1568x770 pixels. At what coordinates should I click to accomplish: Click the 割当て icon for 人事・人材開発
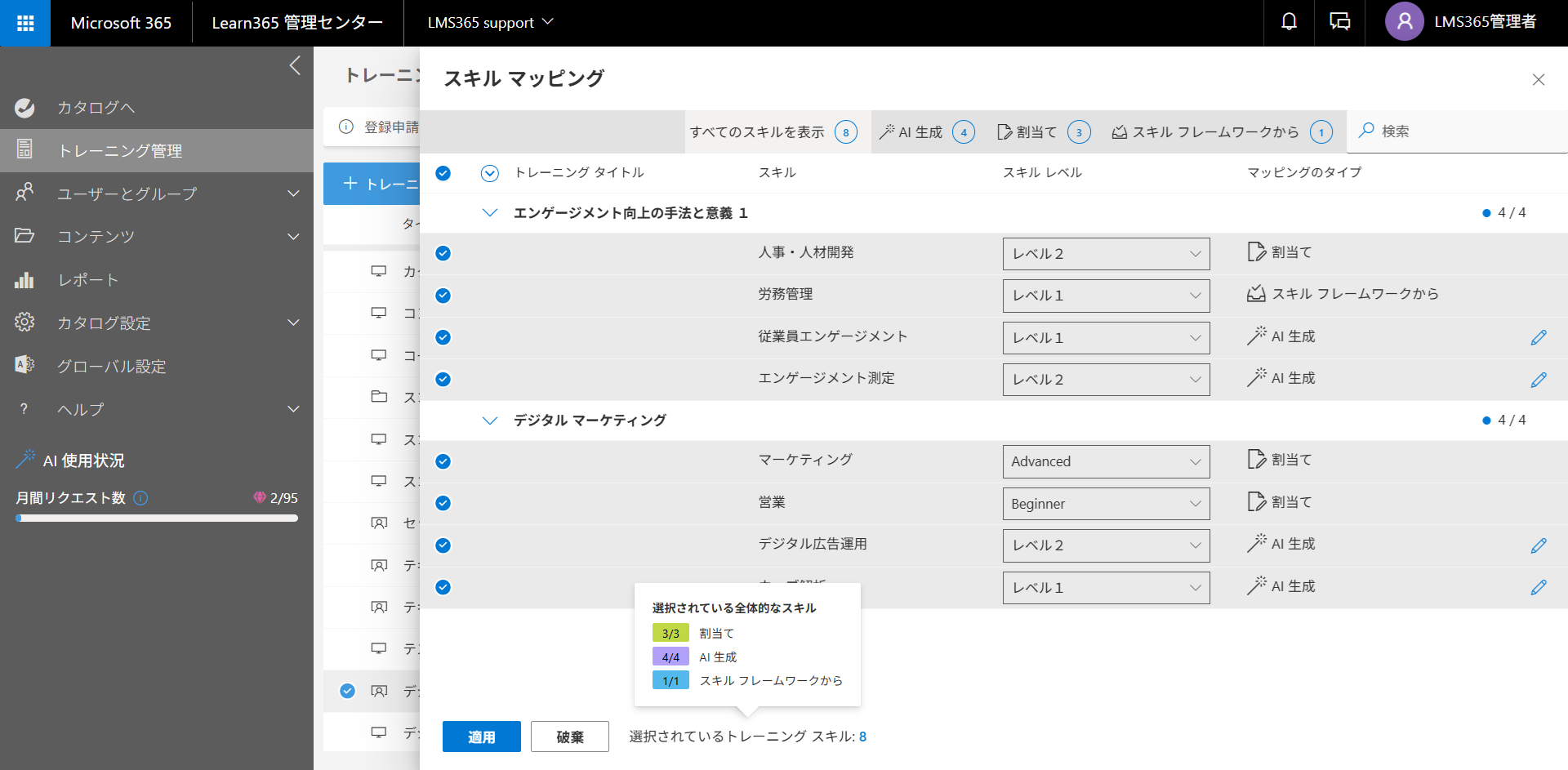[1256, 252]
